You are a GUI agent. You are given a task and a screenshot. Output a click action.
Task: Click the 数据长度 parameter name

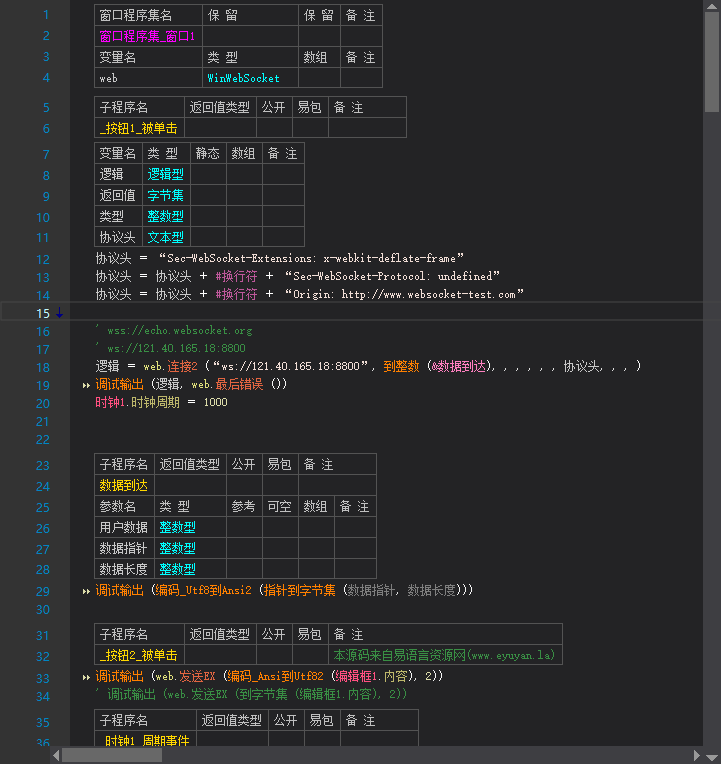click(124, 569)
